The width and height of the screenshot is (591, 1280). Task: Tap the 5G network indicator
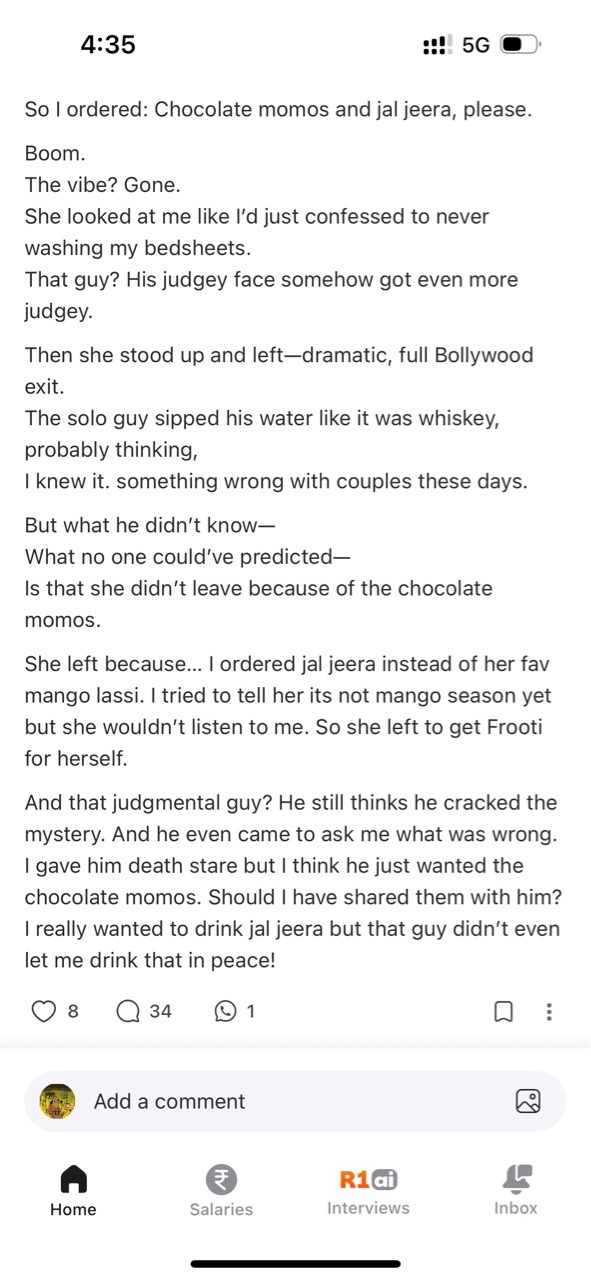[x=476, y=45]
